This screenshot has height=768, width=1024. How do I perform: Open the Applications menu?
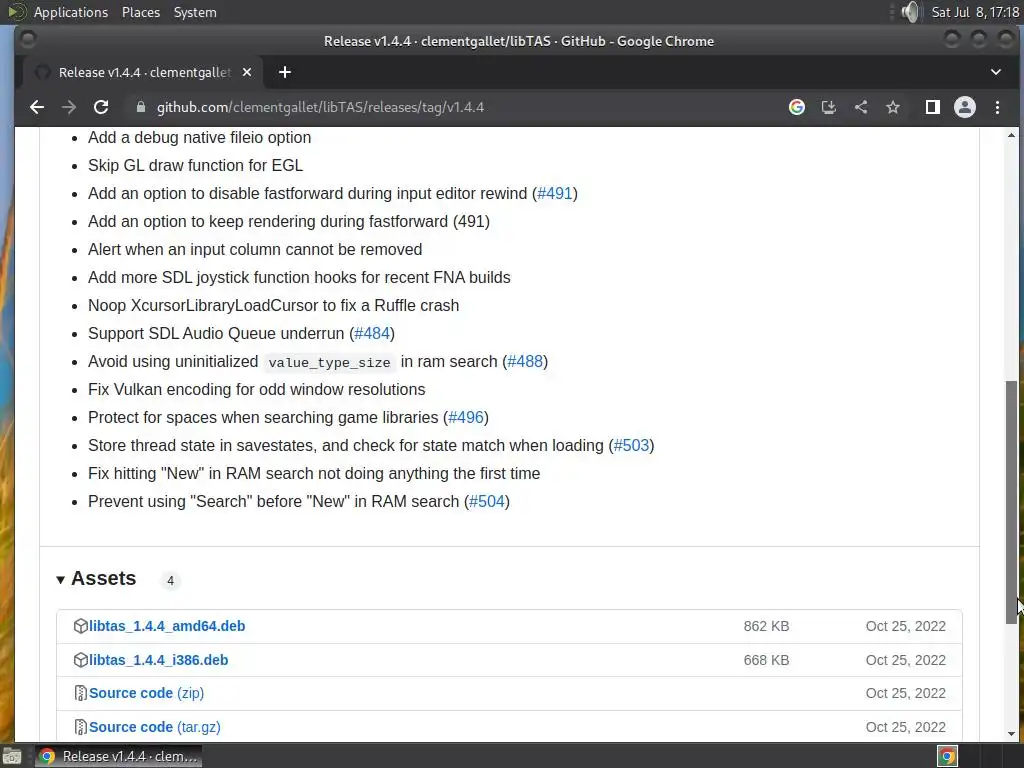71,12
